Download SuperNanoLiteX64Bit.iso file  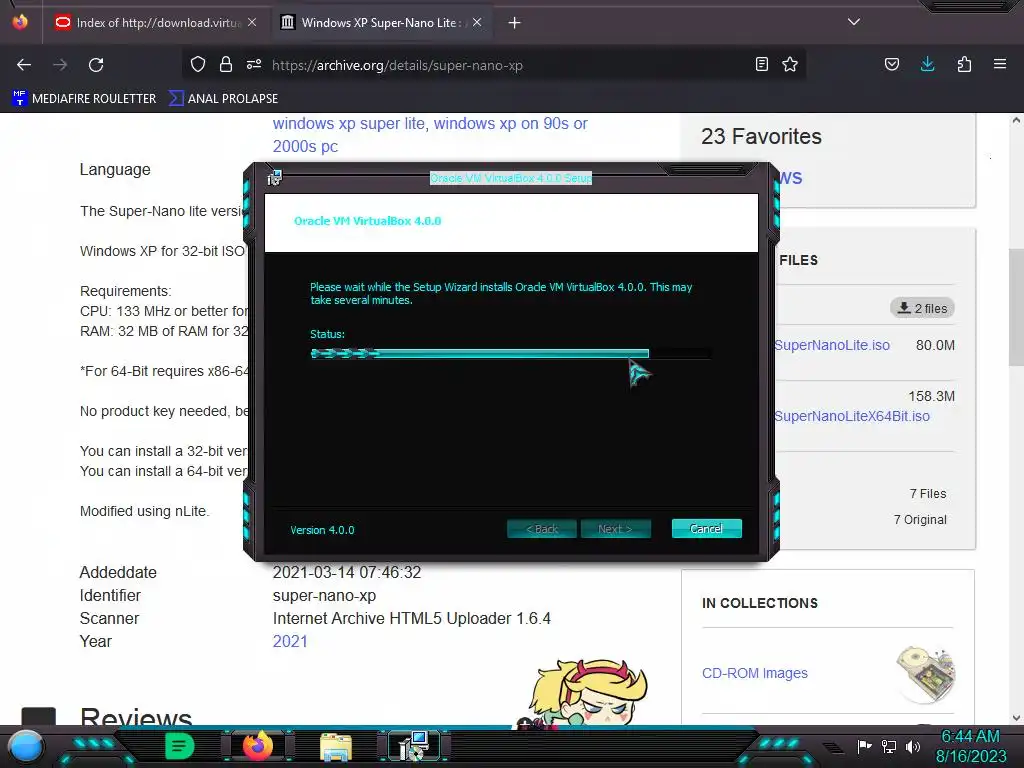pyautogui.click(x=852, y=416)
